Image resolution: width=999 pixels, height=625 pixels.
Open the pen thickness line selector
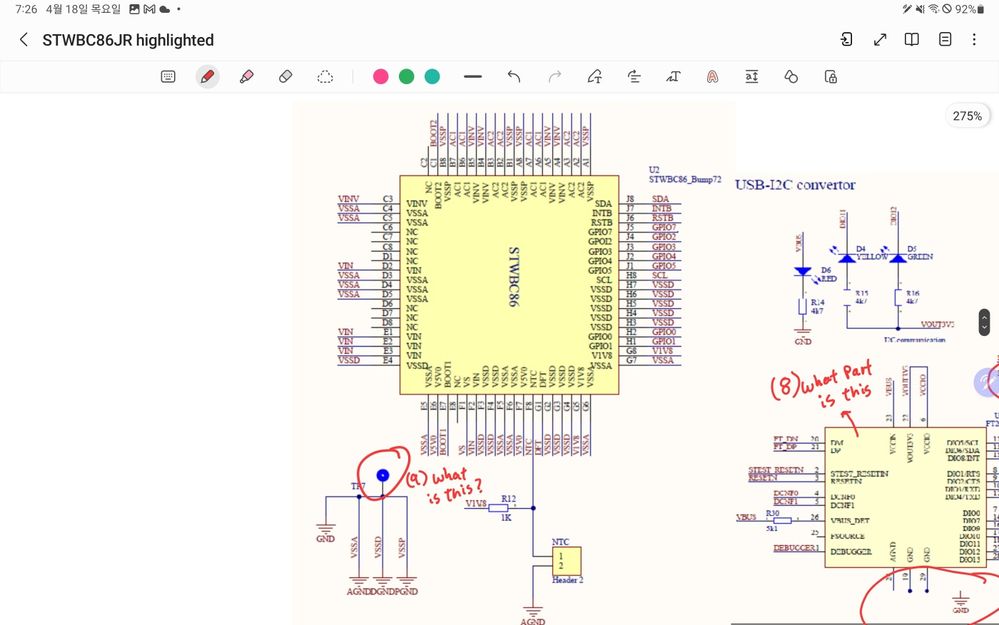click(473, 76)
